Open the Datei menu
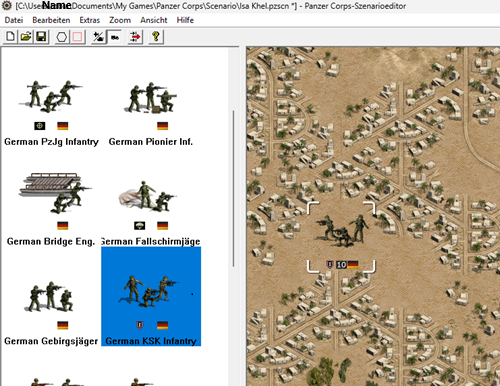Viewport: 500px width, 386px height. (14, 20)
